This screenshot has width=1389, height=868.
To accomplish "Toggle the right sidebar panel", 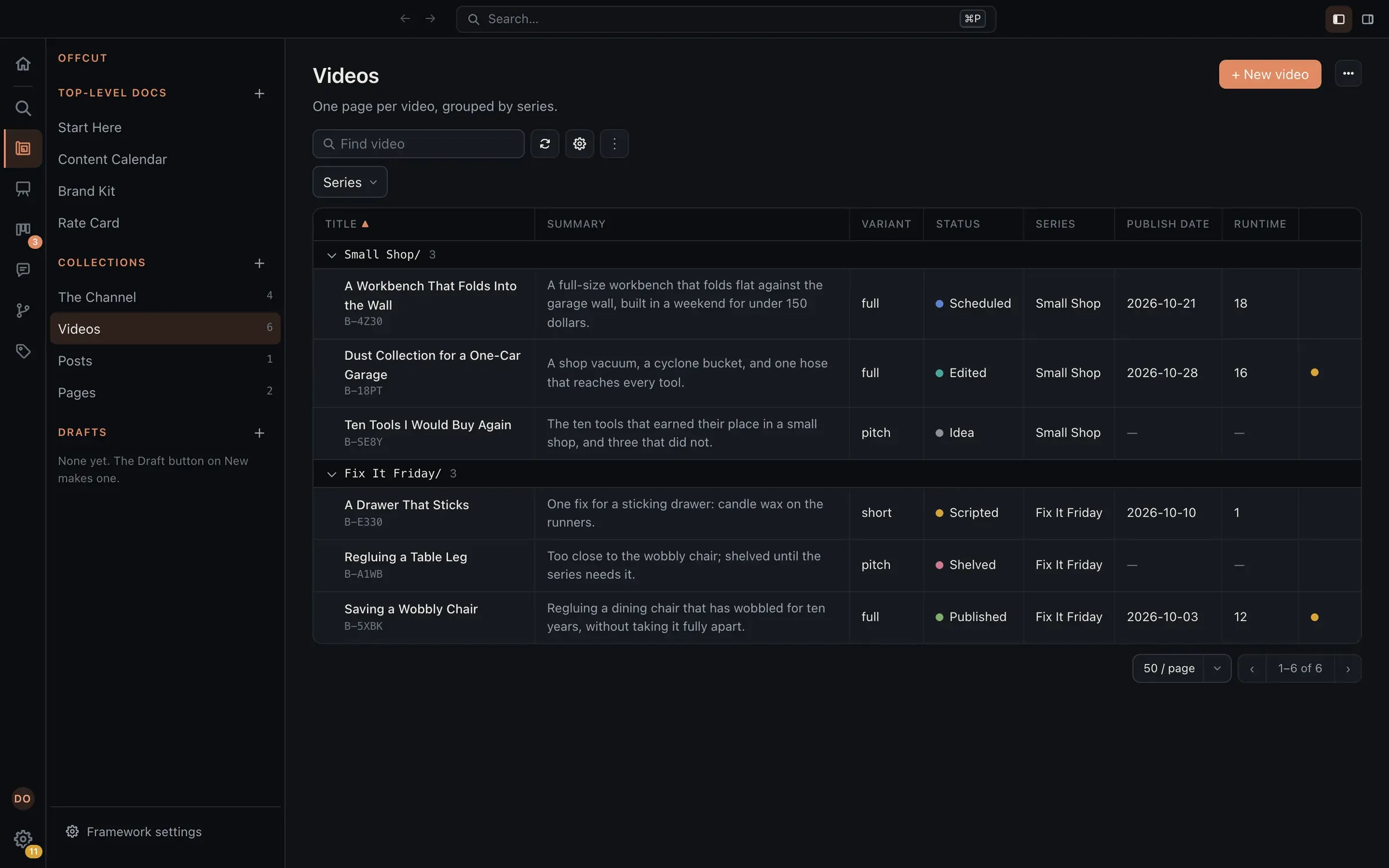I will click(x=1368, y=19).
